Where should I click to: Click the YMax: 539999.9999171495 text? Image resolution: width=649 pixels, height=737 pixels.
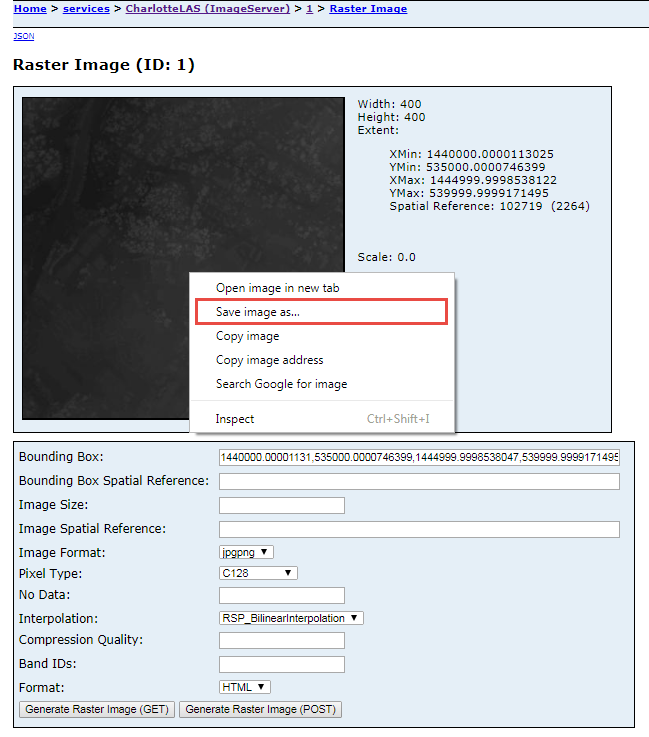[469, 193]
